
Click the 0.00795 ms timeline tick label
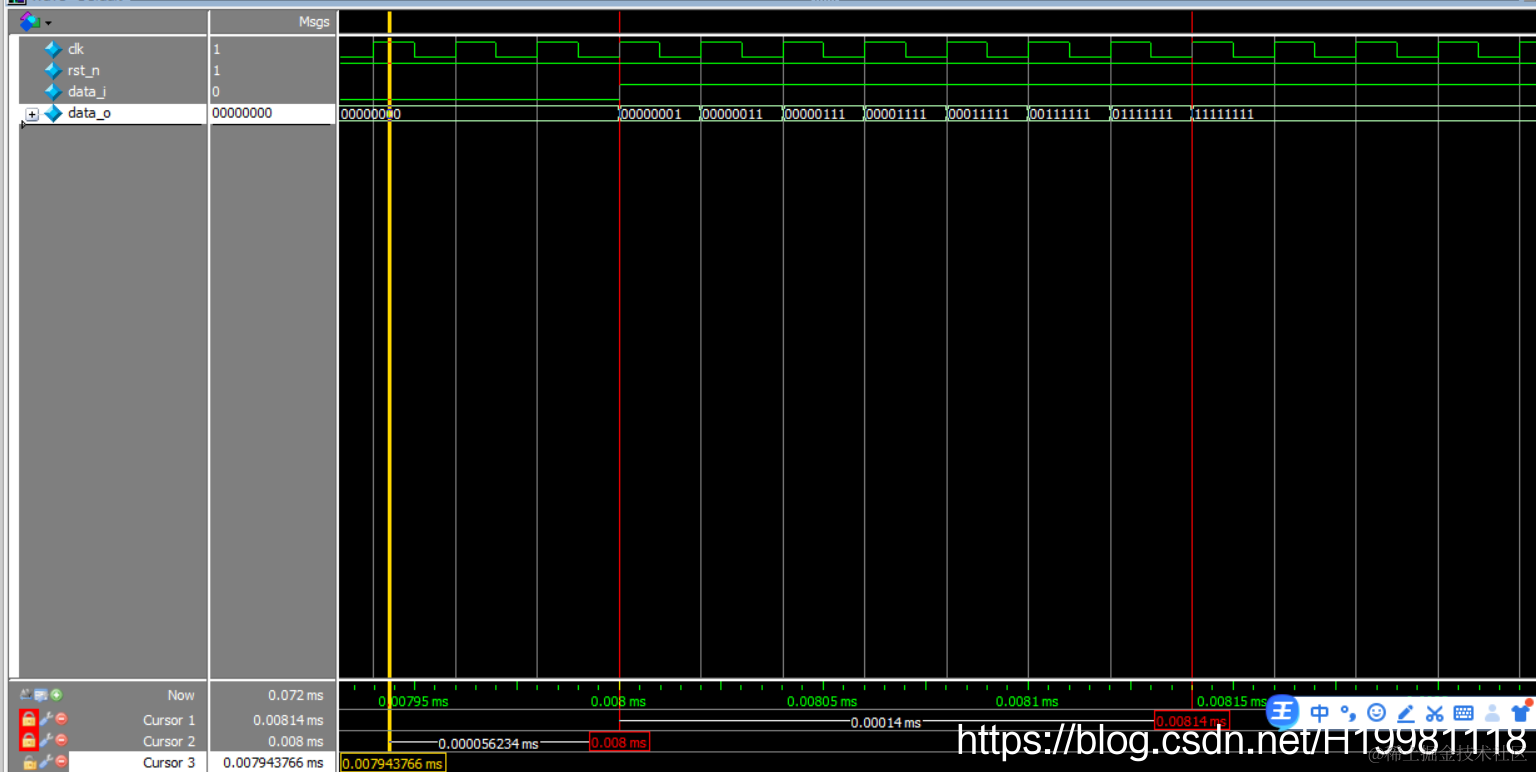[x=413, y=701]
